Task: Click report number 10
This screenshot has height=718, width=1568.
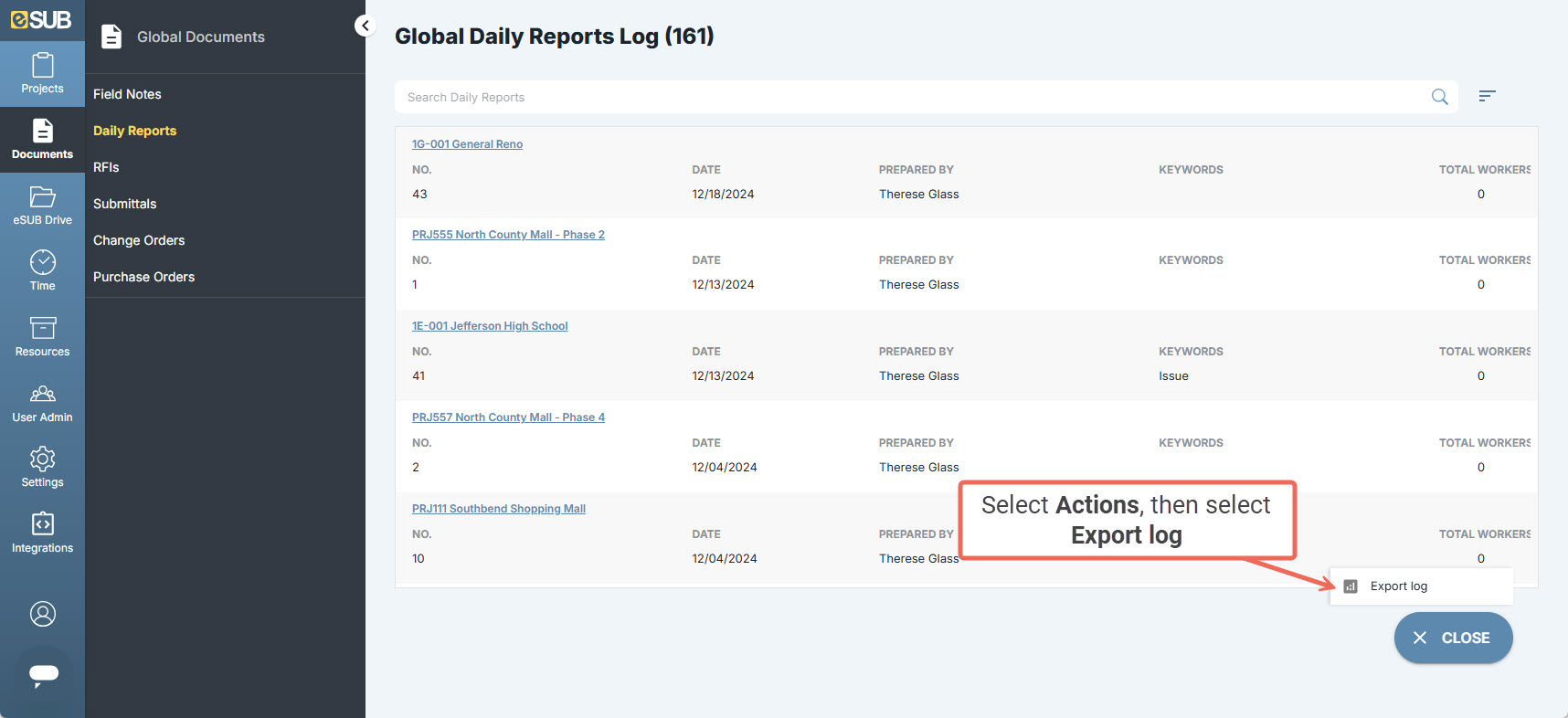Action: coord(418,558)
